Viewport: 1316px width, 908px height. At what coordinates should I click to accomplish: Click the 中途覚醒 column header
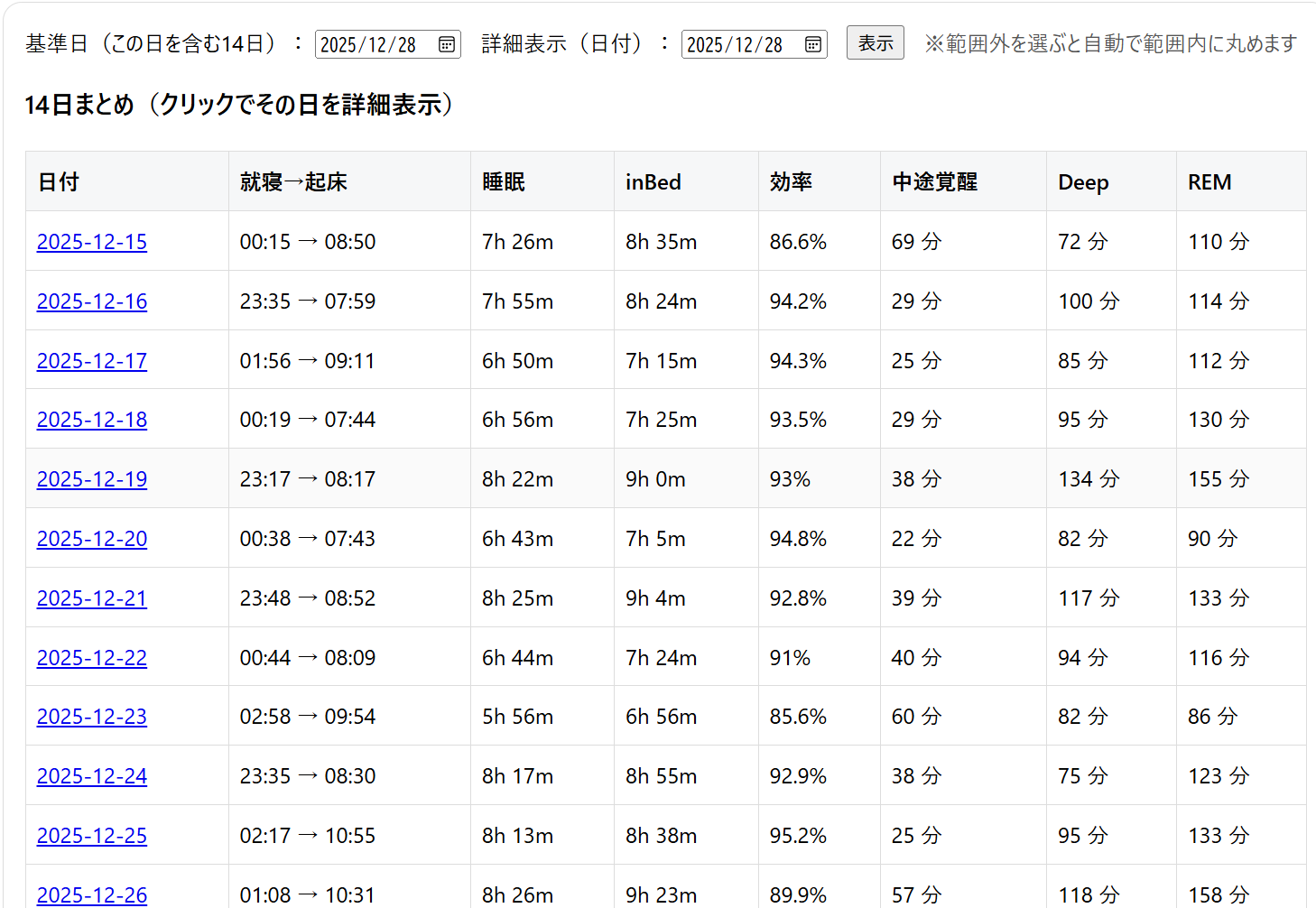tap(934, 182)
